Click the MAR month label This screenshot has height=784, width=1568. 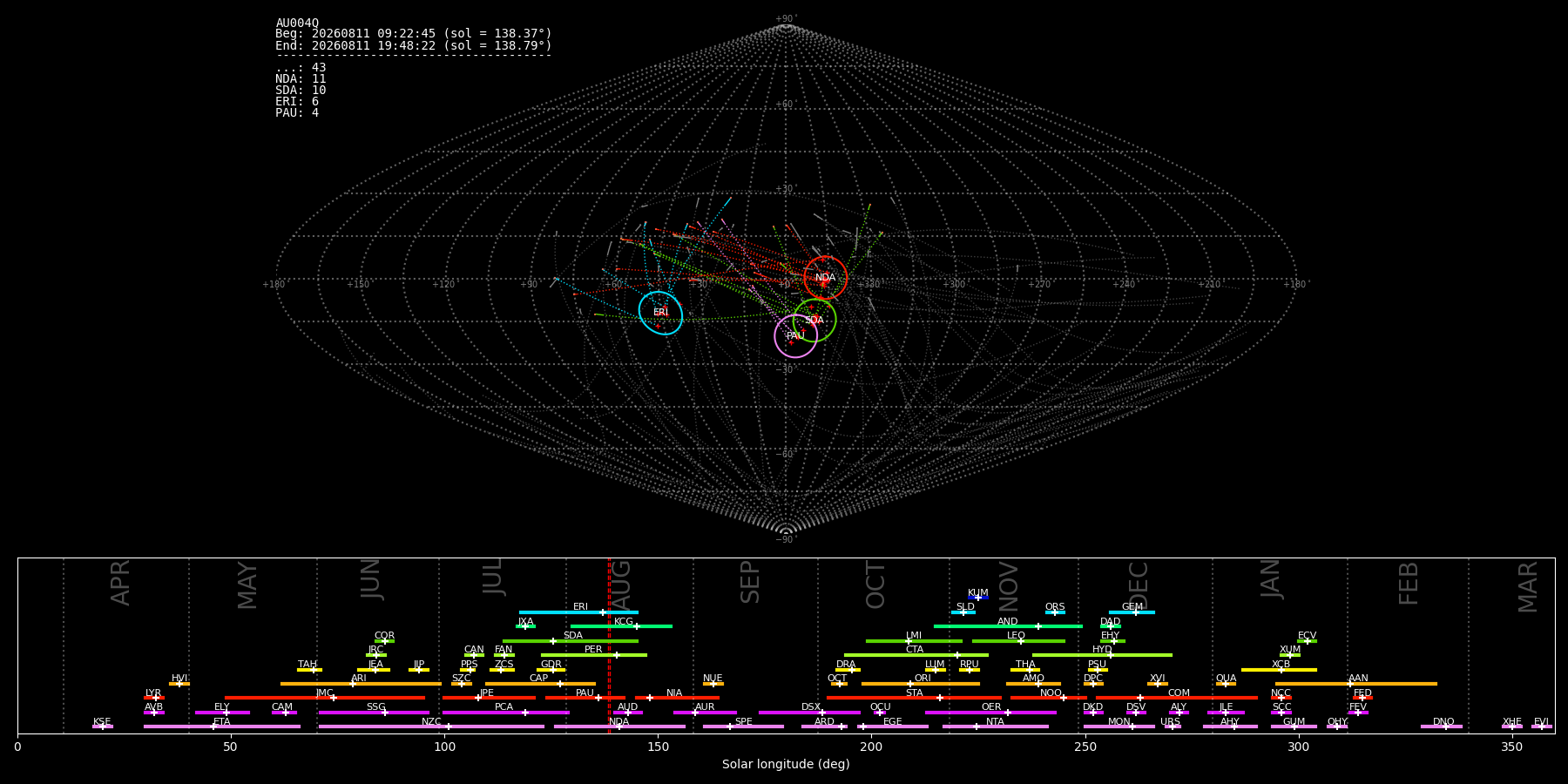(1528, 586)
